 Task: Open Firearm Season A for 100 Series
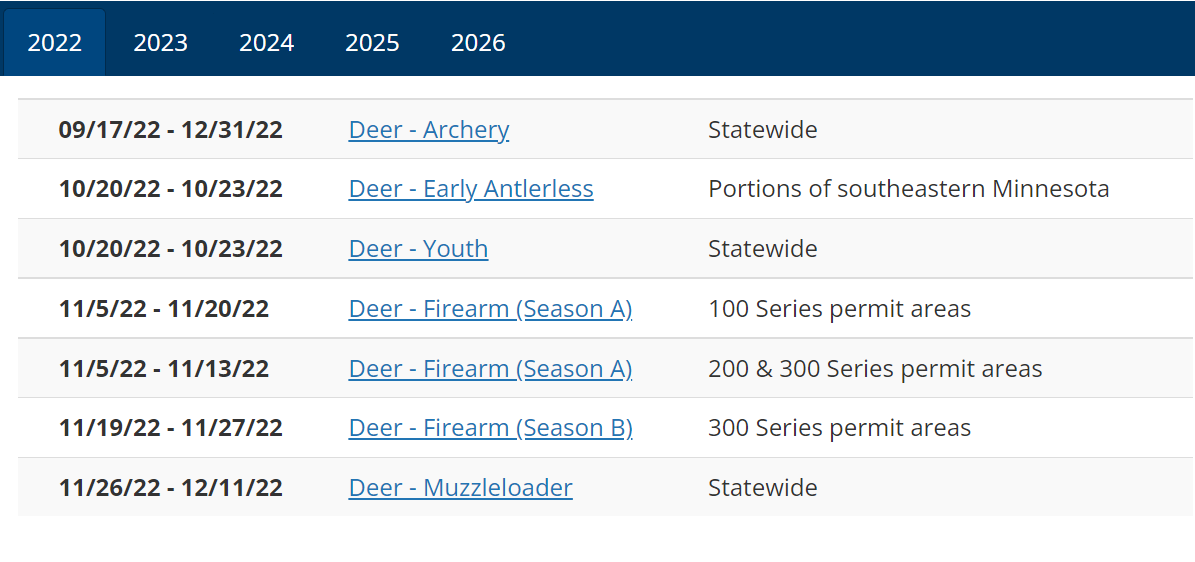(490, 309)
